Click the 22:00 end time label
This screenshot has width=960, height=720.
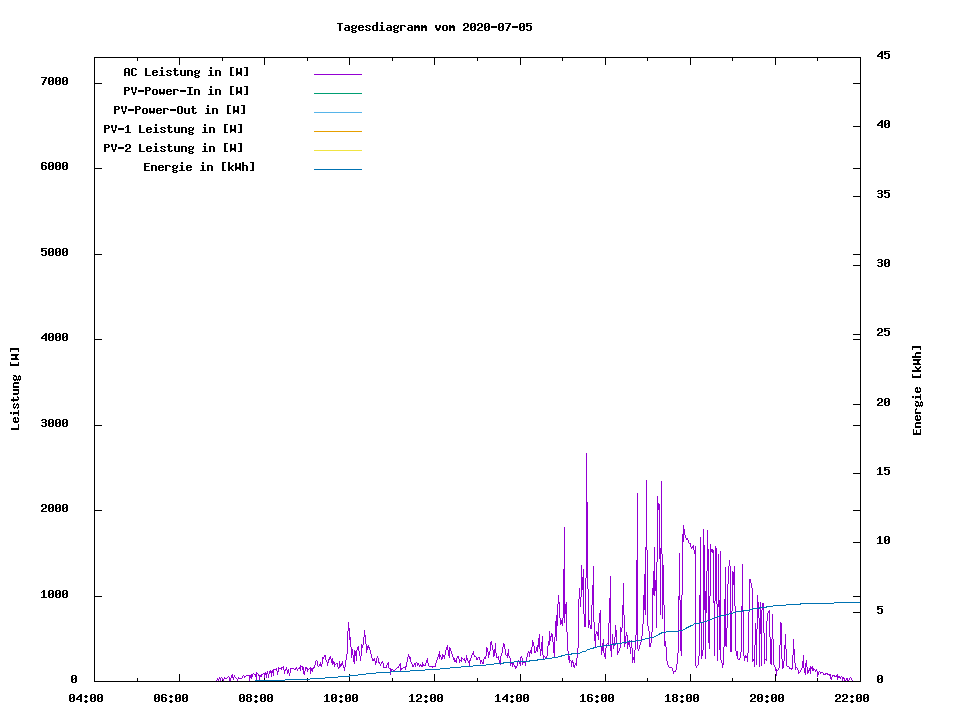(x=852, y=698)
